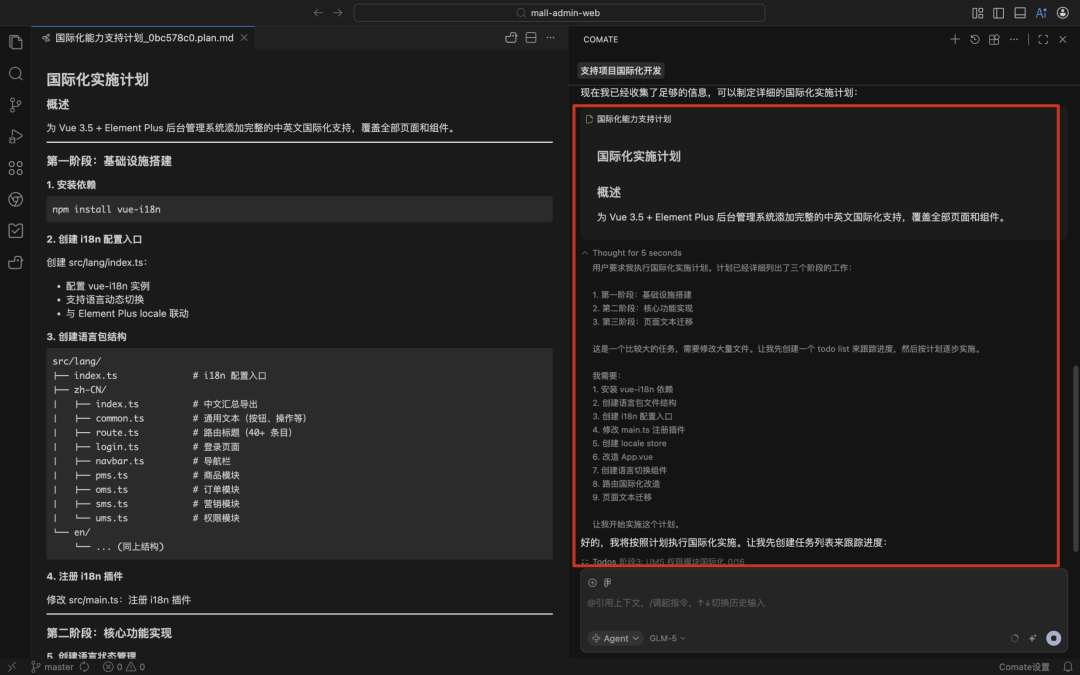Toggle the primary side bar

999,12
